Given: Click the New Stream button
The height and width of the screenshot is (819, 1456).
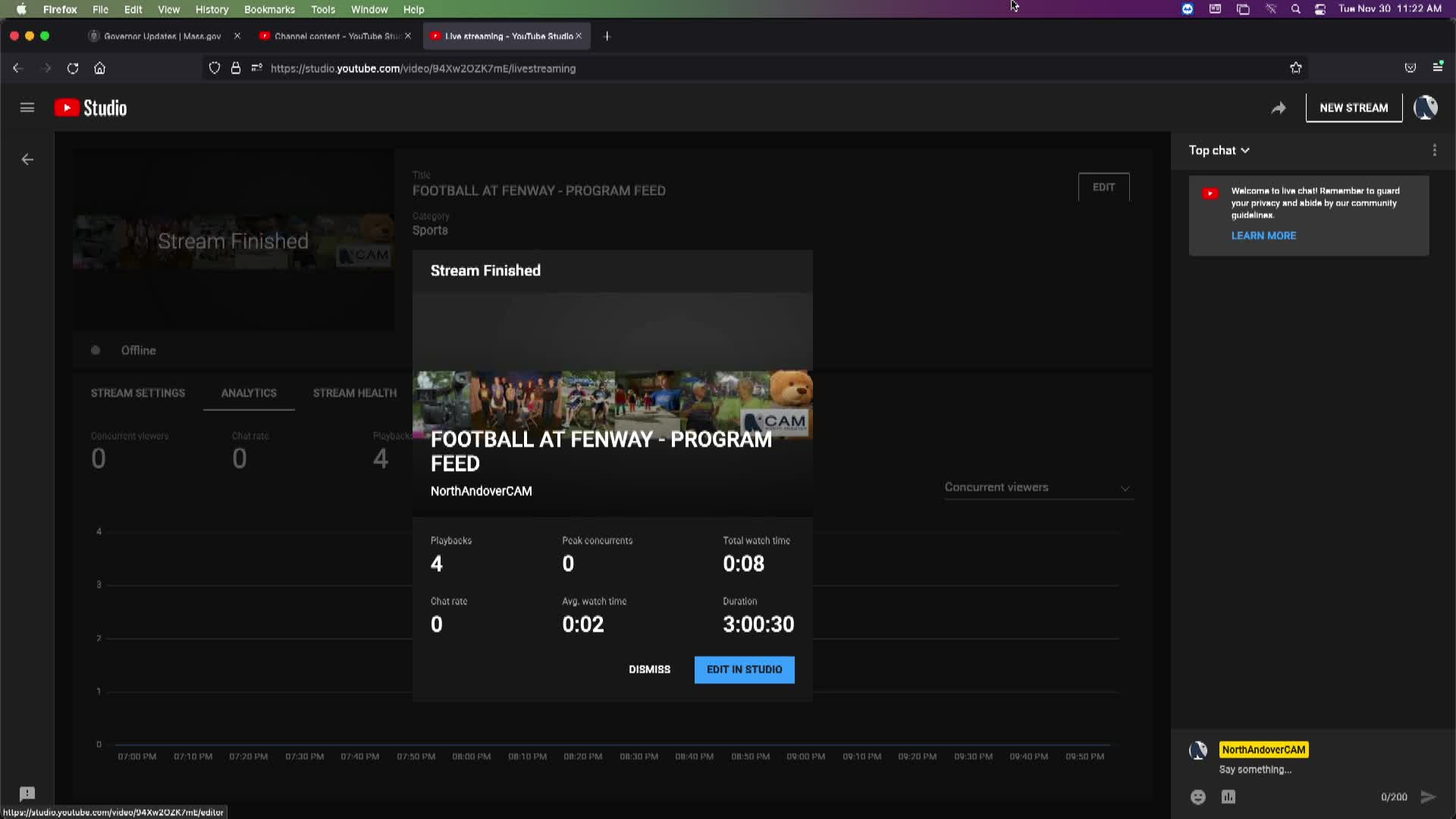Looking at the screenshot, I should click(x=1354, y=108).
